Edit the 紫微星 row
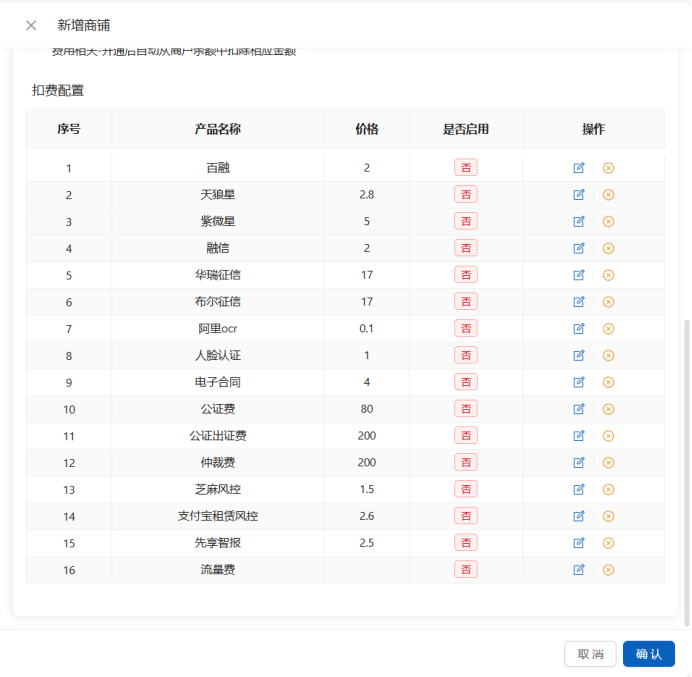692x677 pixels. tap(579, 222)
